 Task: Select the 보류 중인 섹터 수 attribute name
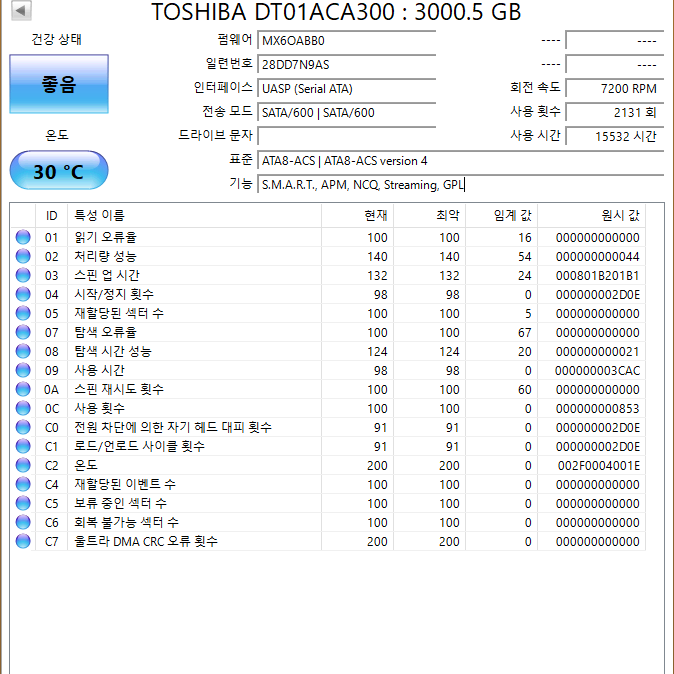pyautogui.click(x=120, y=503)
